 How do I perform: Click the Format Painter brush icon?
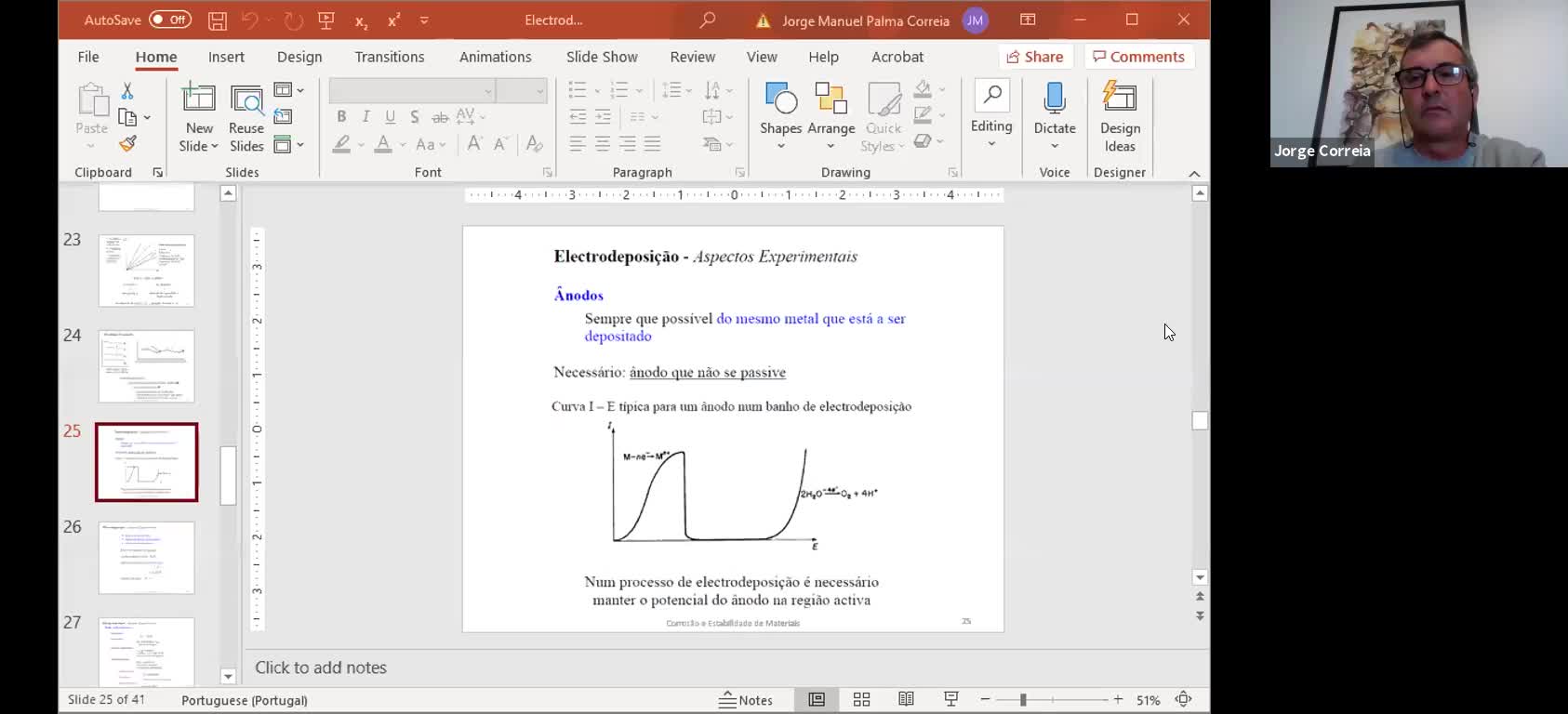point(128,144)
